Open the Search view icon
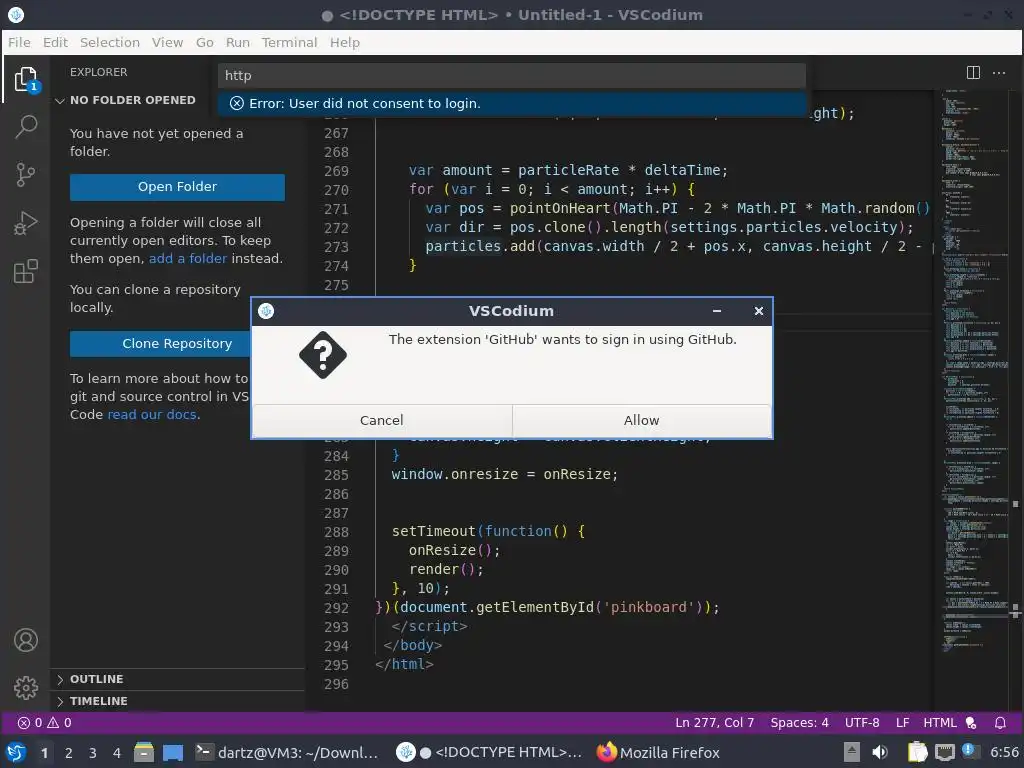The width and height of the screenshot is (1024, 768). click(25, 126)
